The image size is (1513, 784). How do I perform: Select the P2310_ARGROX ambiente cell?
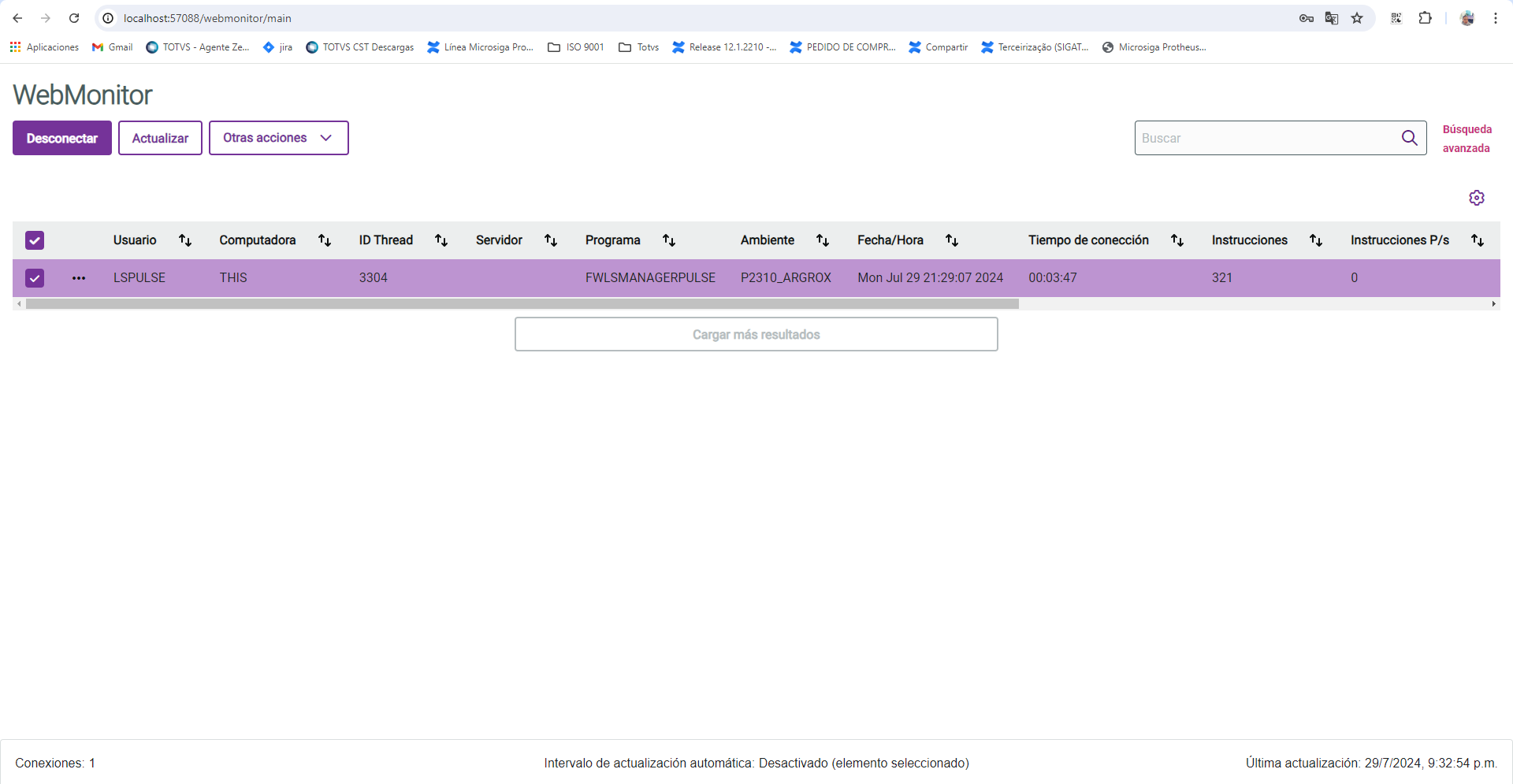tap(786, 278)
